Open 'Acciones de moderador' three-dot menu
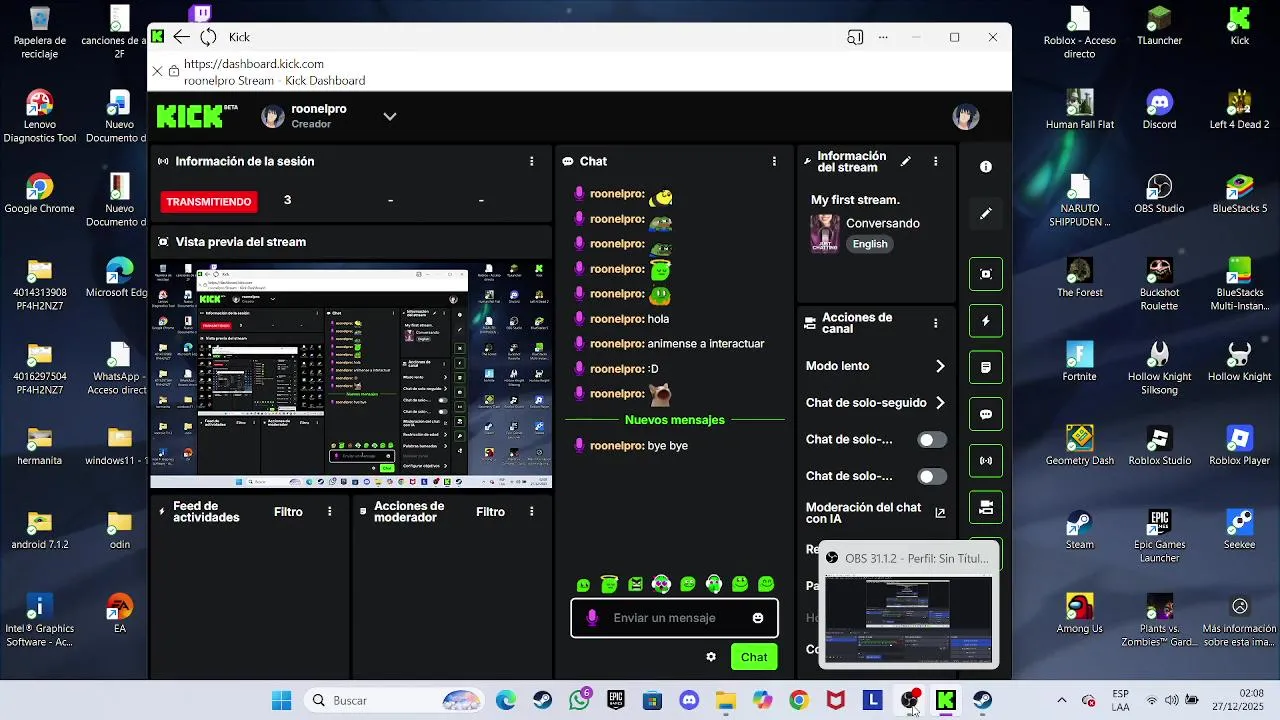1280x720 pixels. pos(532,511)
